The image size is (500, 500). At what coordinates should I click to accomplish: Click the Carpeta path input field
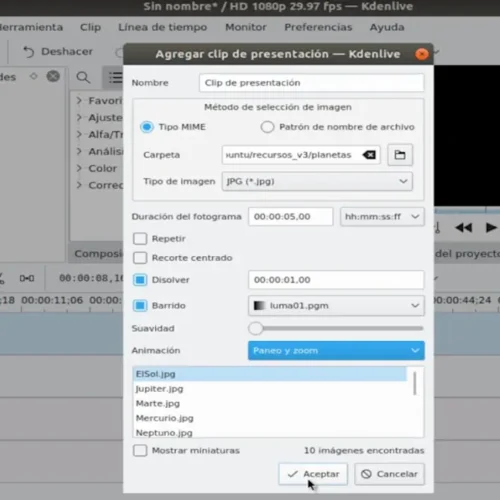[301, 155]
